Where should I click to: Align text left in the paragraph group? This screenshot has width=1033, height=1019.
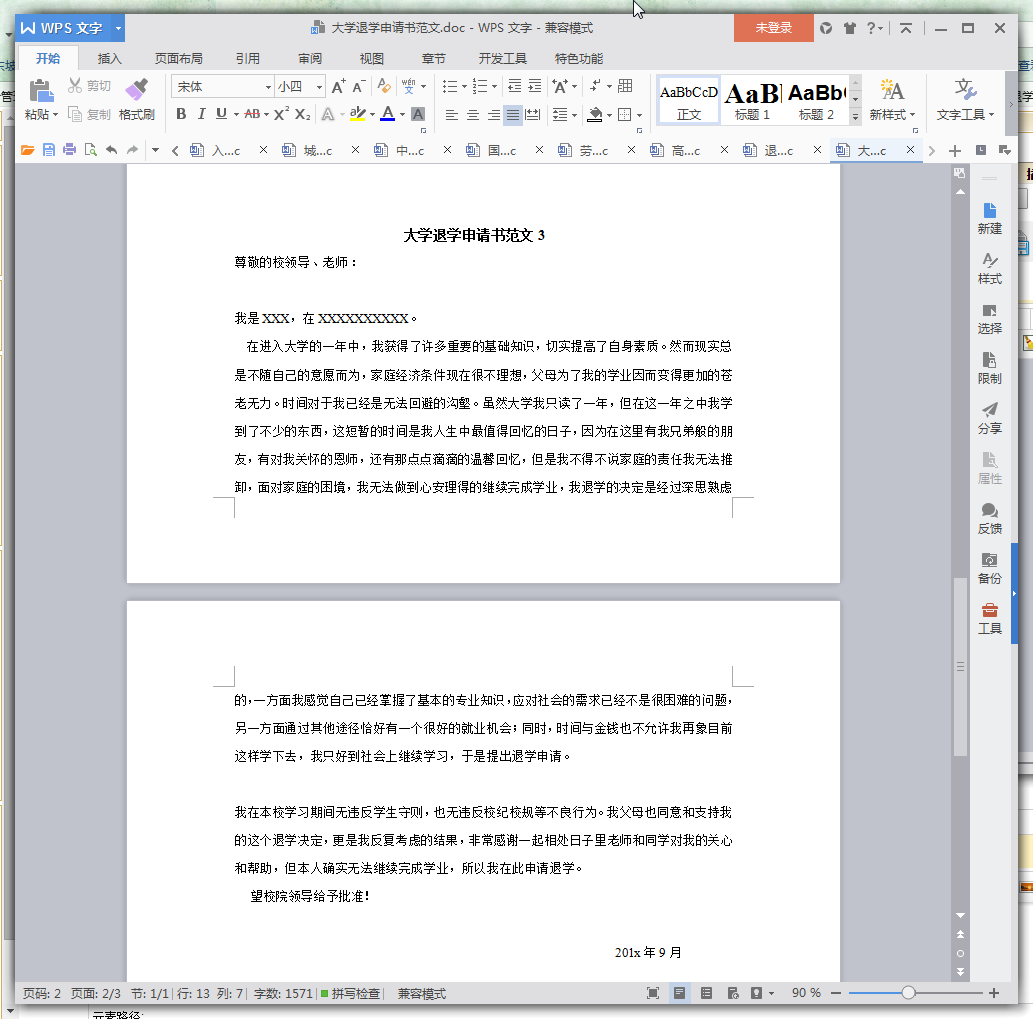(x=451, y=115)
